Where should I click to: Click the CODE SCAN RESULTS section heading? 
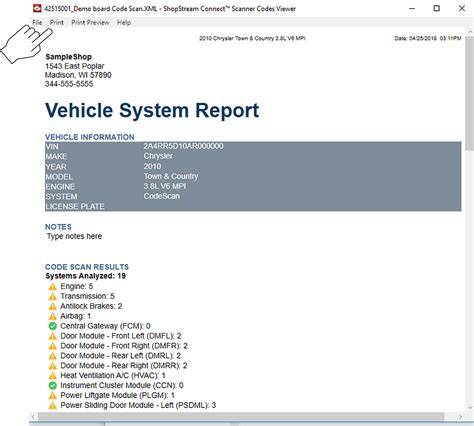tap(87, 267)
